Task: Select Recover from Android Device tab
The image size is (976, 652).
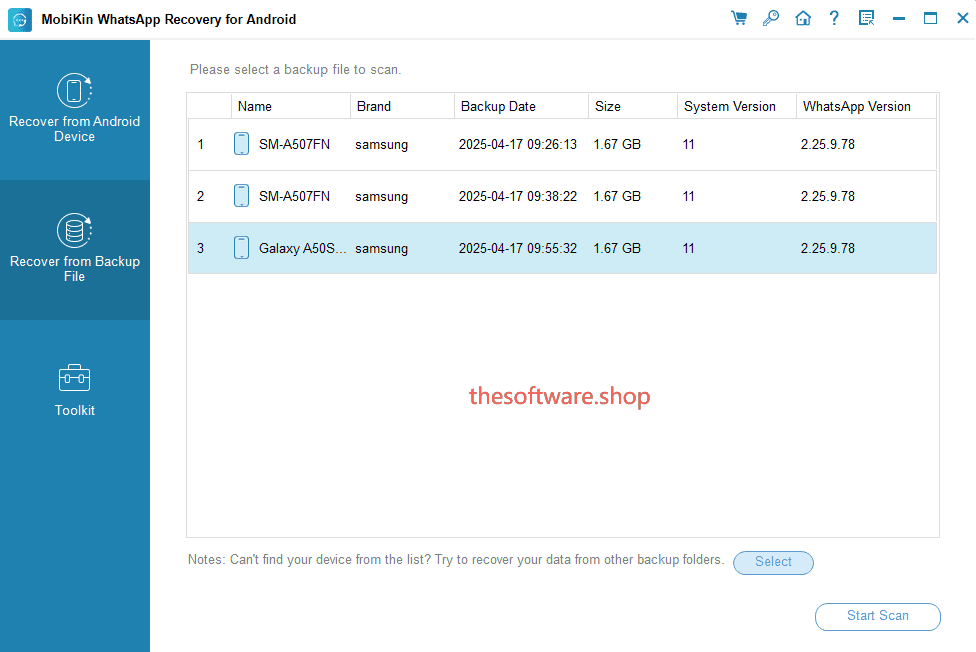Action: point(75,110)
